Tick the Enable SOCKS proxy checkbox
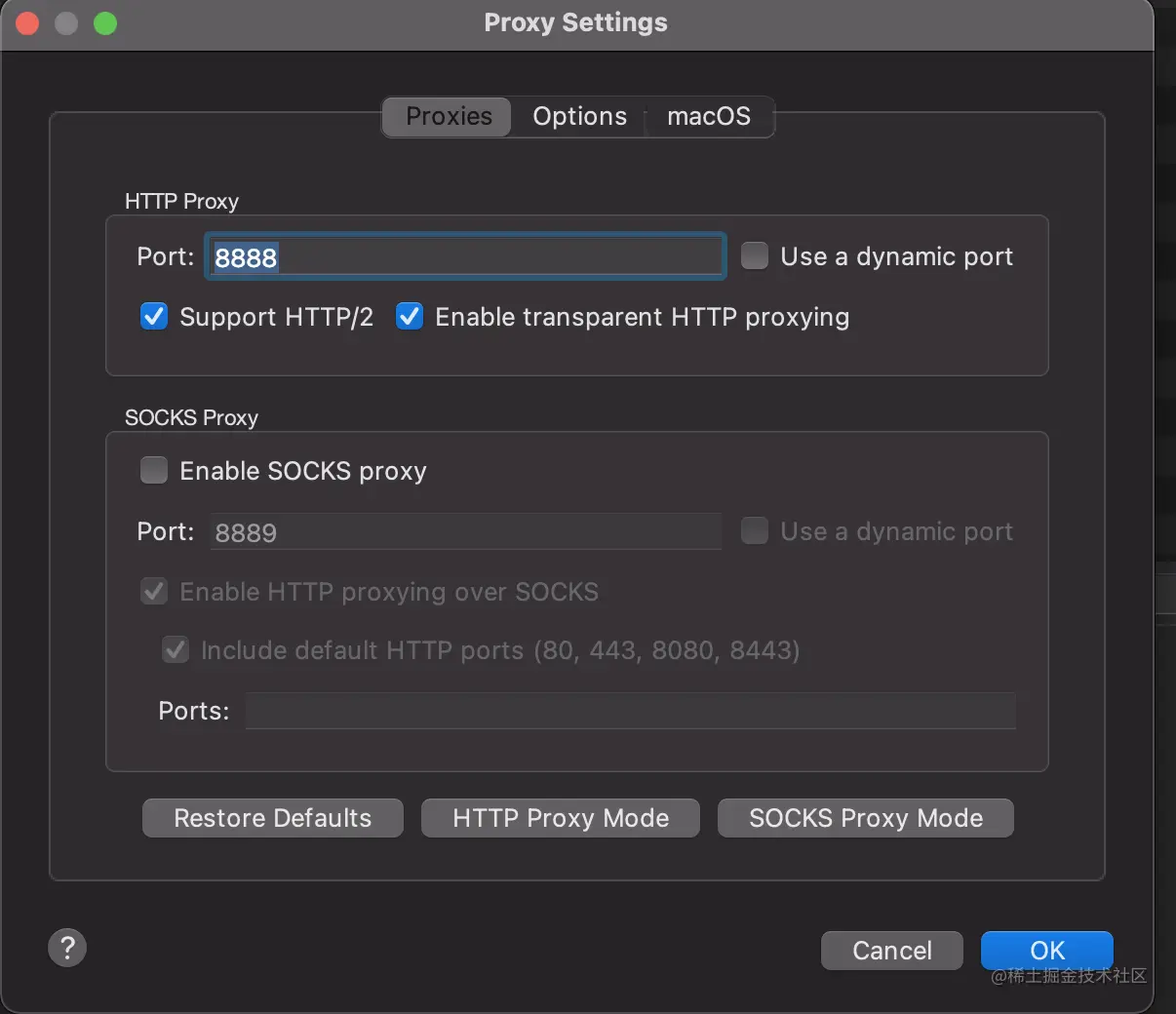 (154, 471)
